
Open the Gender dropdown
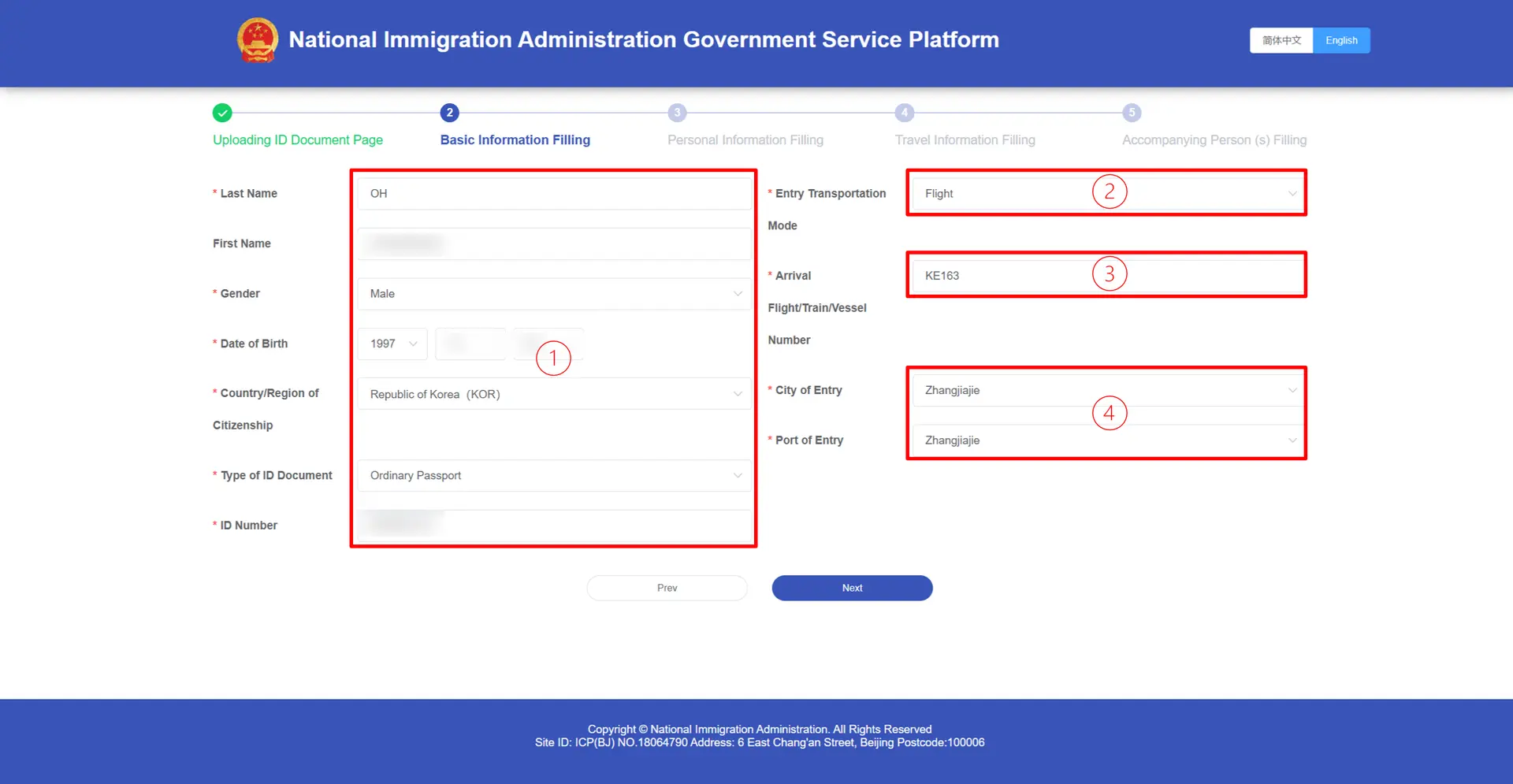554,294
